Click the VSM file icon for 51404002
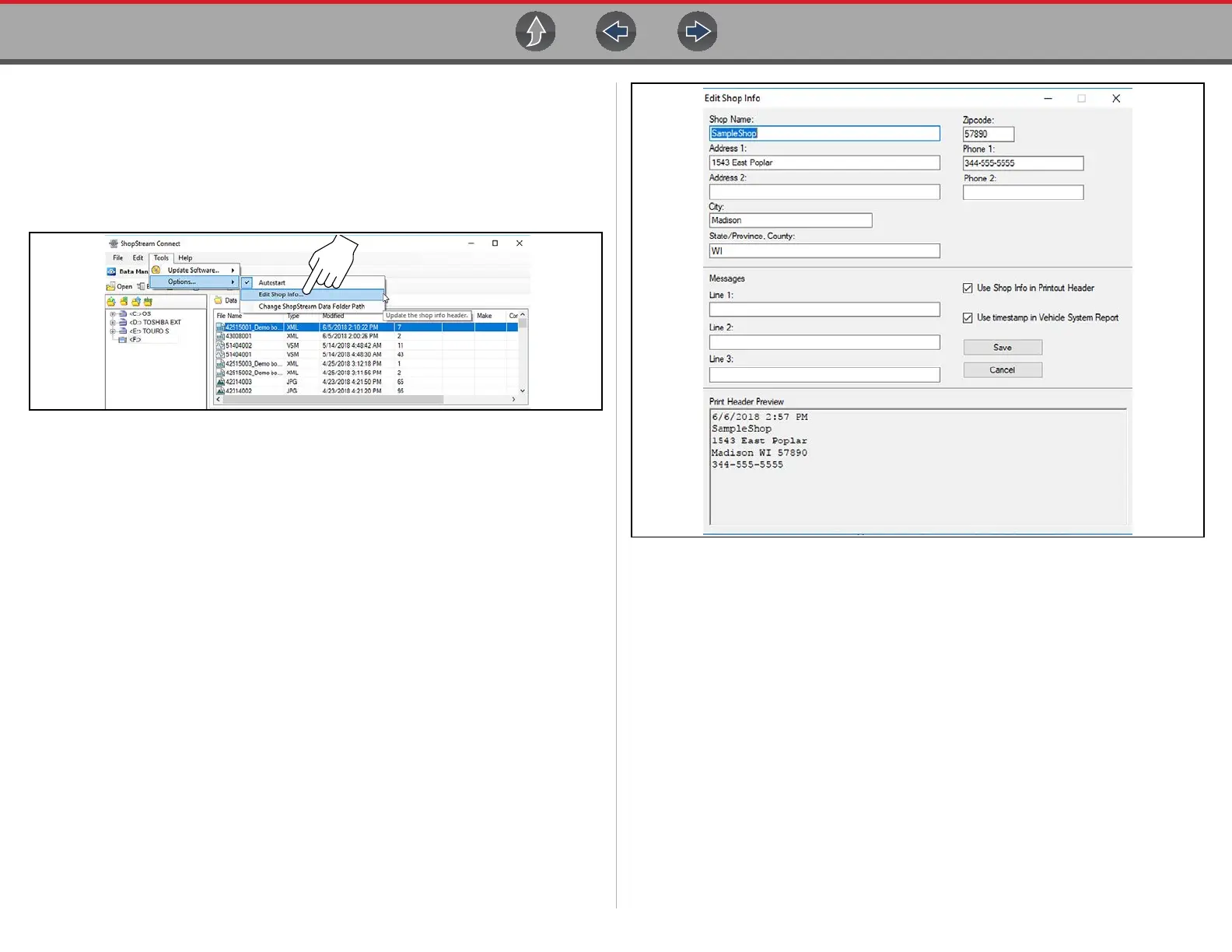The height and width of the screenshot is (952, 1232). point(220,345)
